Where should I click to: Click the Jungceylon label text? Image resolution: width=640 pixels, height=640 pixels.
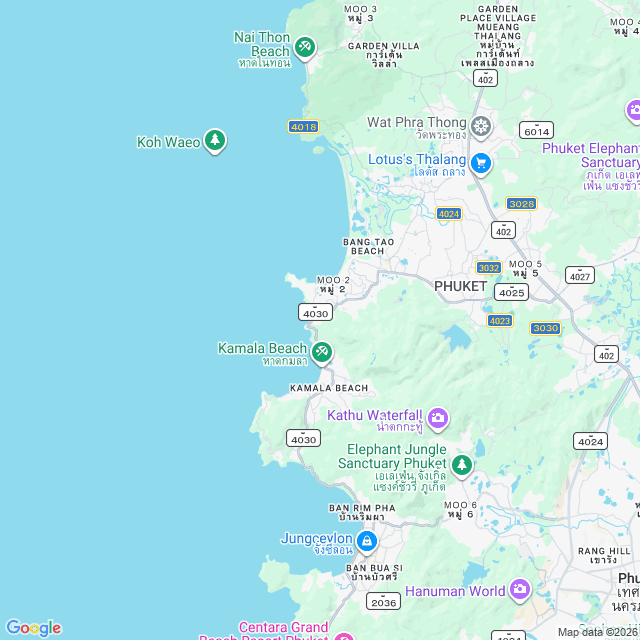316,538
